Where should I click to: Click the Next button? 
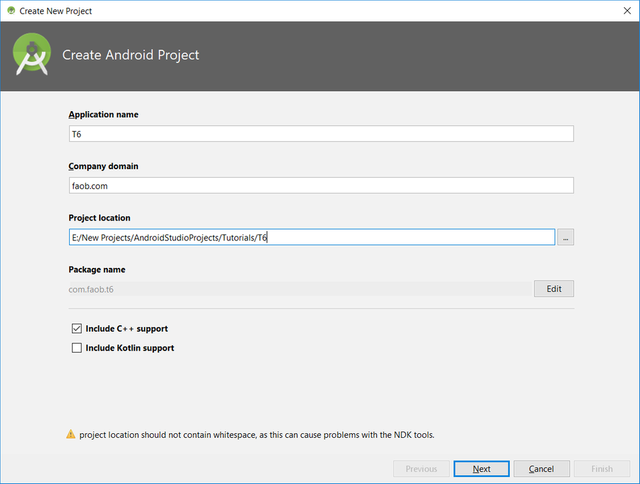point(482,469)
